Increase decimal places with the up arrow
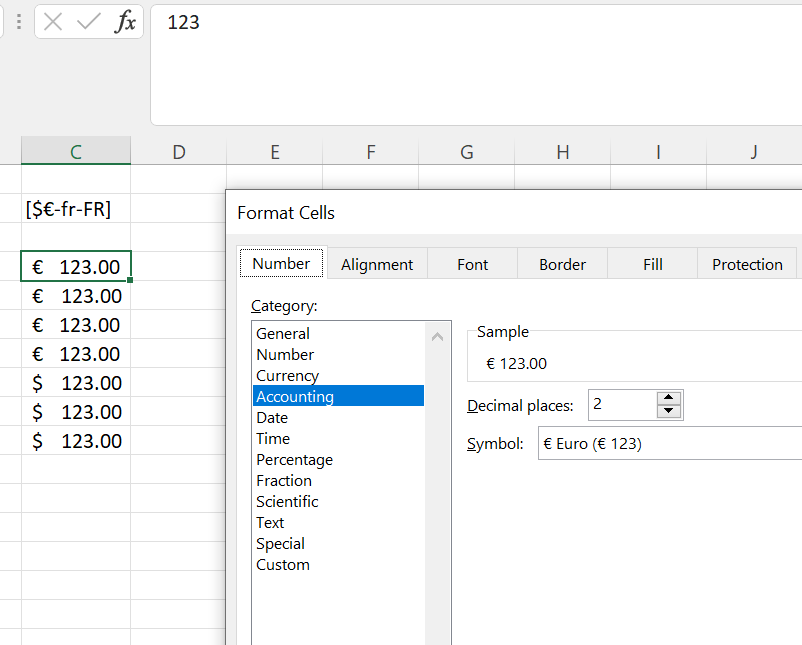 (x=669, y=398)
